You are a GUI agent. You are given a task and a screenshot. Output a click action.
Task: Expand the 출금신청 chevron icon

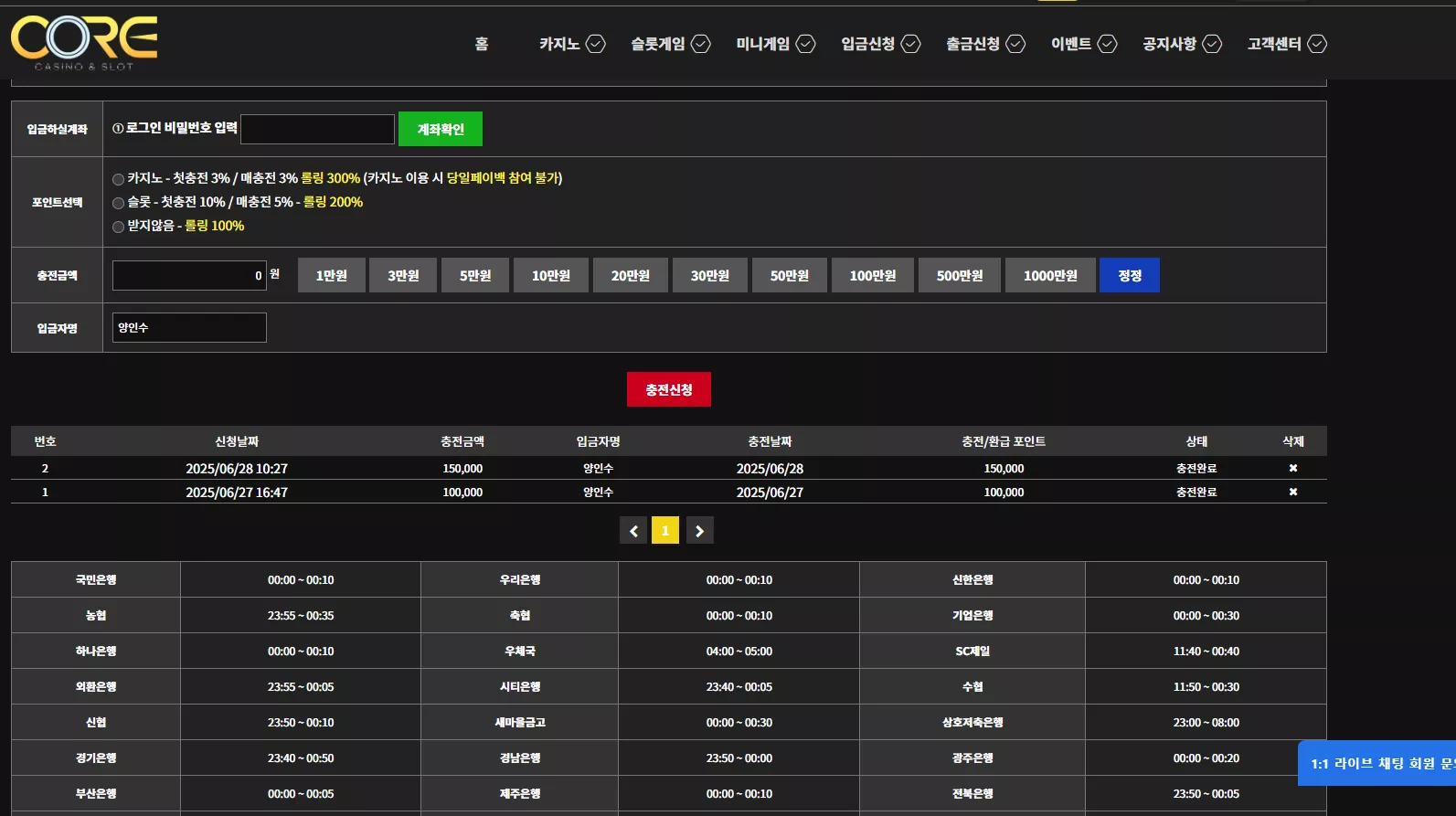coord(1016,44)
